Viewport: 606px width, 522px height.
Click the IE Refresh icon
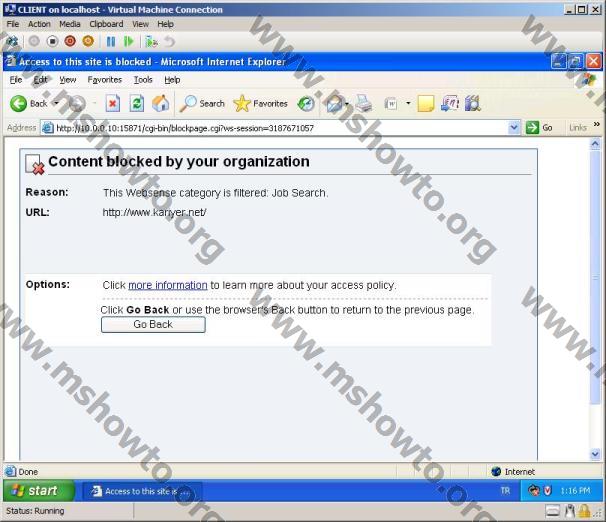click(x=136, y=104)
